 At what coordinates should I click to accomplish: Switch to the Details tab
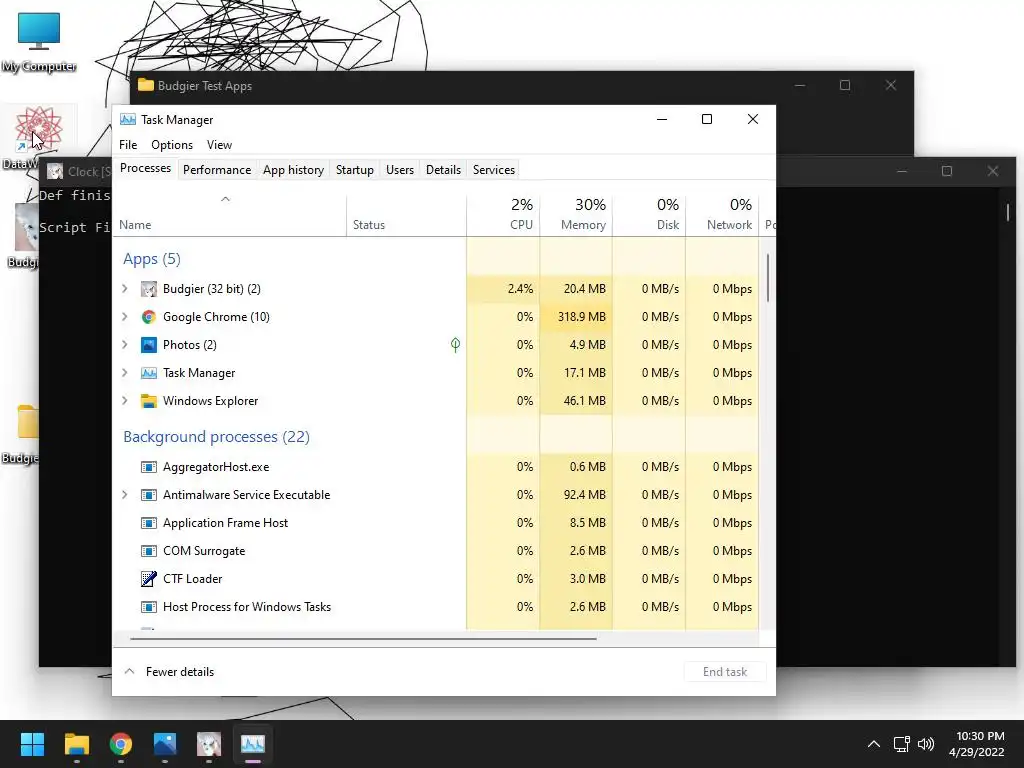point(443,170)
